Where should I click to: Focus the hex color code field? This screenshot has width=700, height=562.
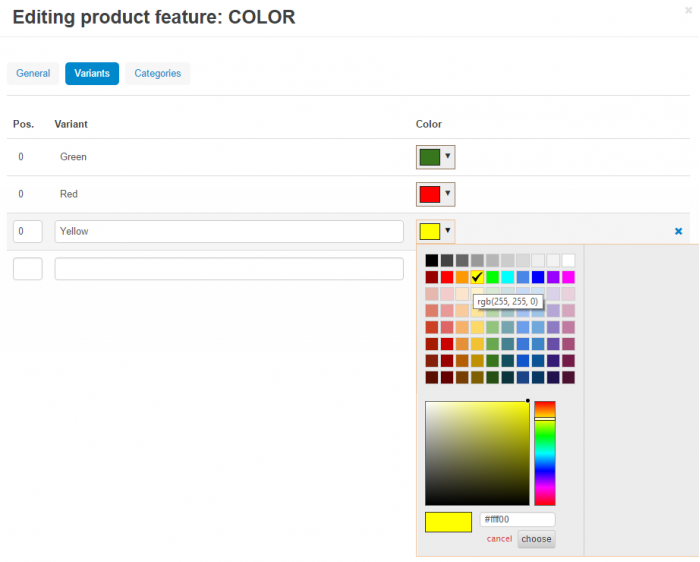coord(517,519)
